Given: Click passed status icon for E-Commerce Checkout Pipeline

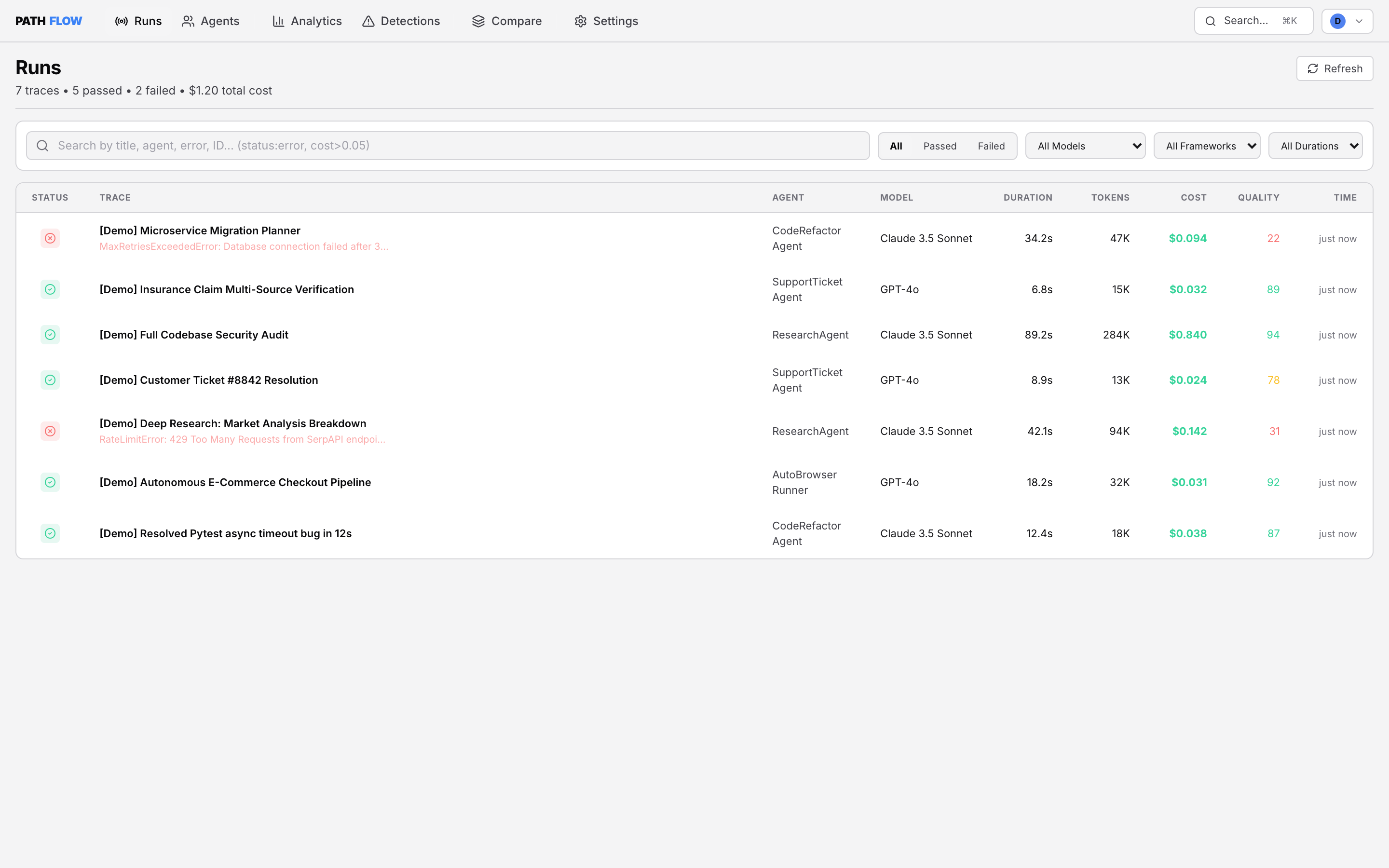Looking at the screenshot, I should pos(50,482).
